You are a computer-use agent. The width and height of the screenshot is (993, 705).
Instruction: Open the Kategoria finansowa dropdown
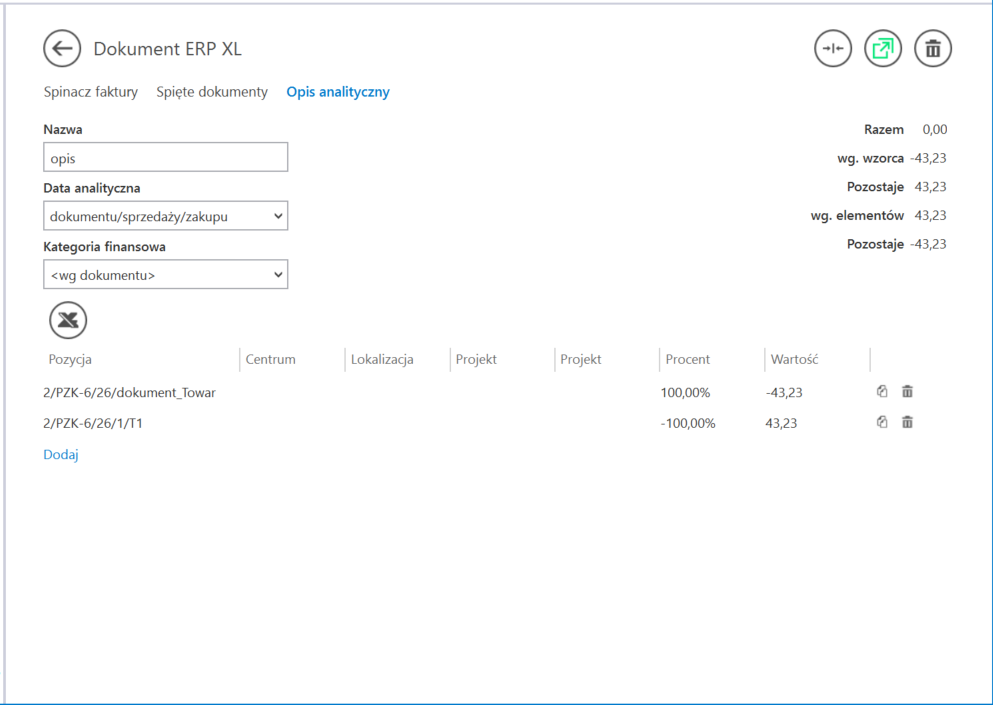tap(166, 275)
